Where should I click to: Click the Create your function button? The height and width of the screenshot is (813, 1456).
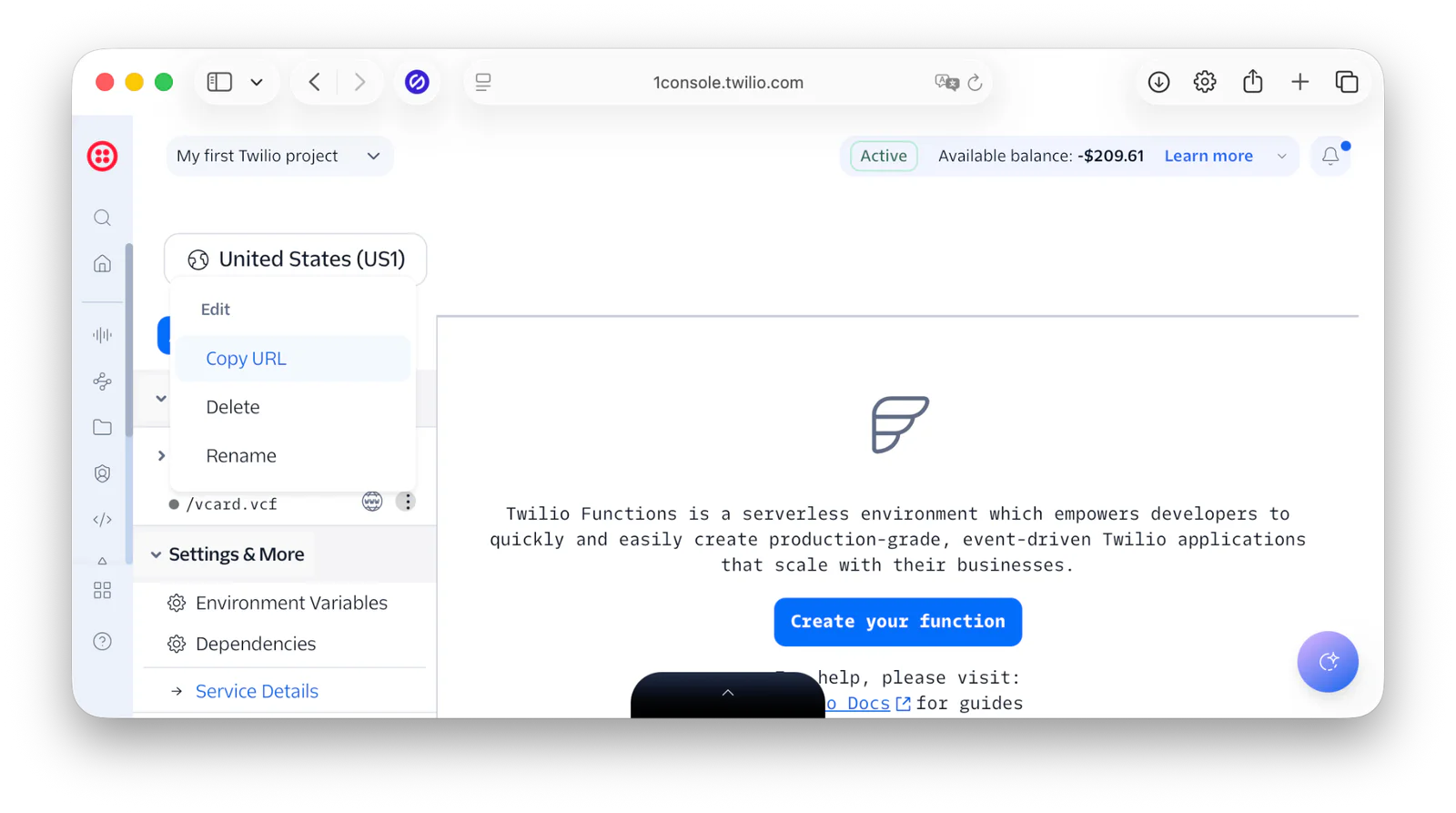coord(898,622)
